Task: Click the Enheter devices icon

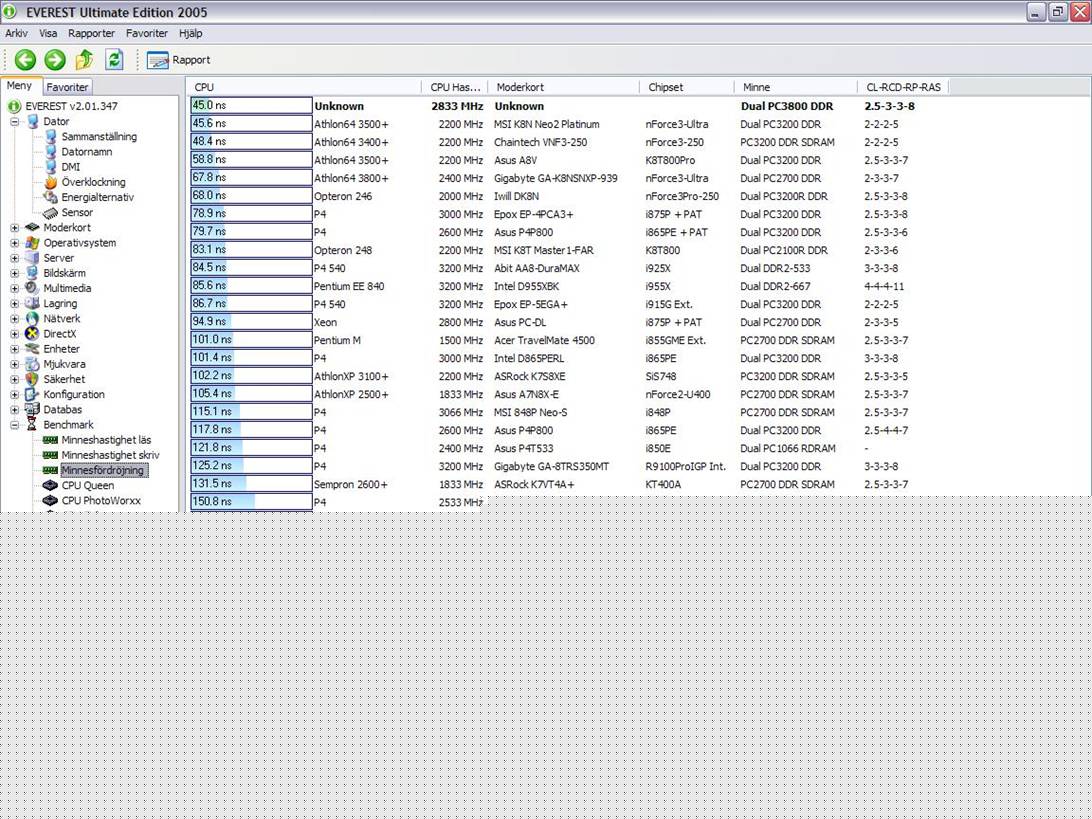Action: click(x=32, y=349)
